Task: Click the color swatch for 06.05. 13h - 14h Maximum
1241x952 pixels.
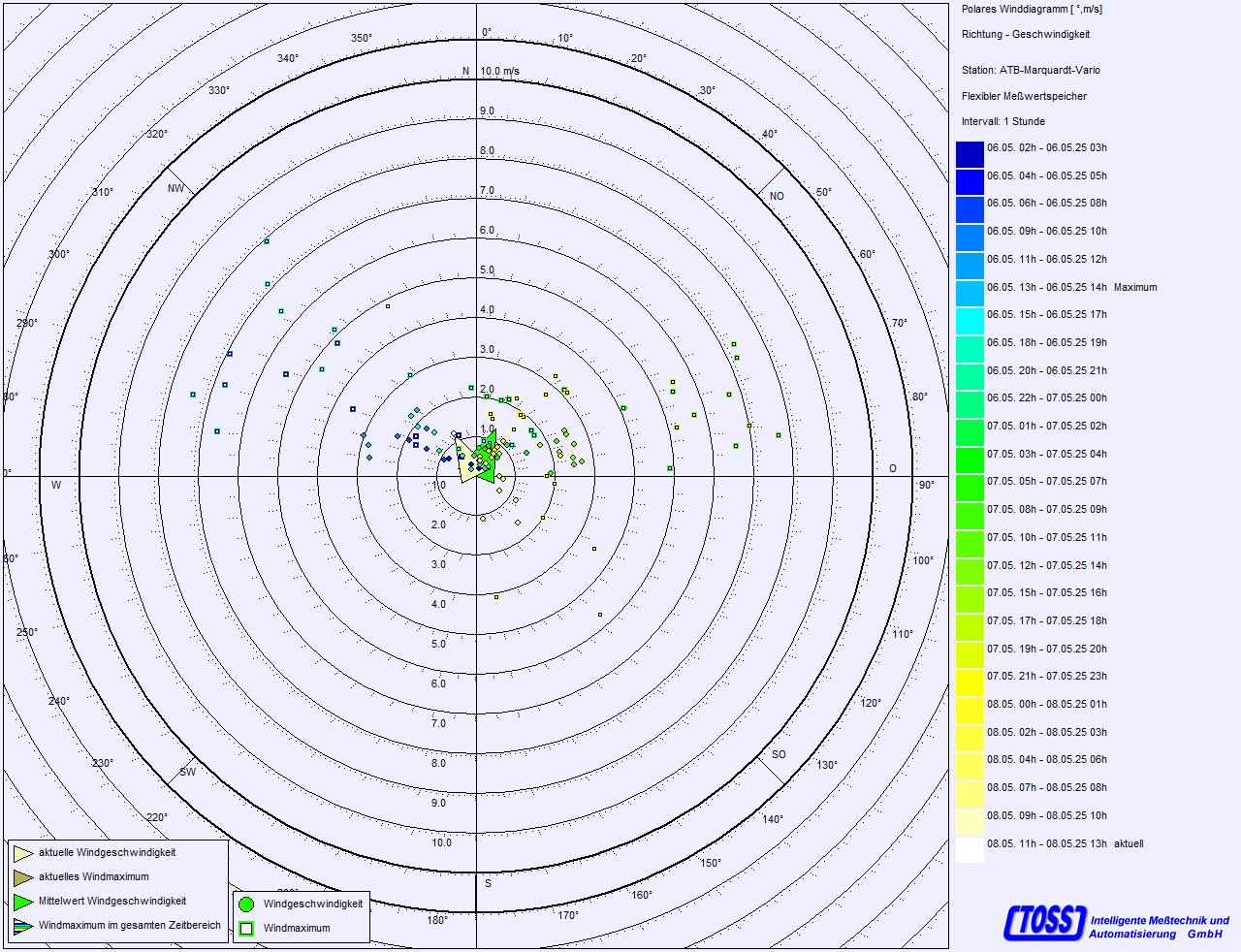Action: tap(970, 294)
